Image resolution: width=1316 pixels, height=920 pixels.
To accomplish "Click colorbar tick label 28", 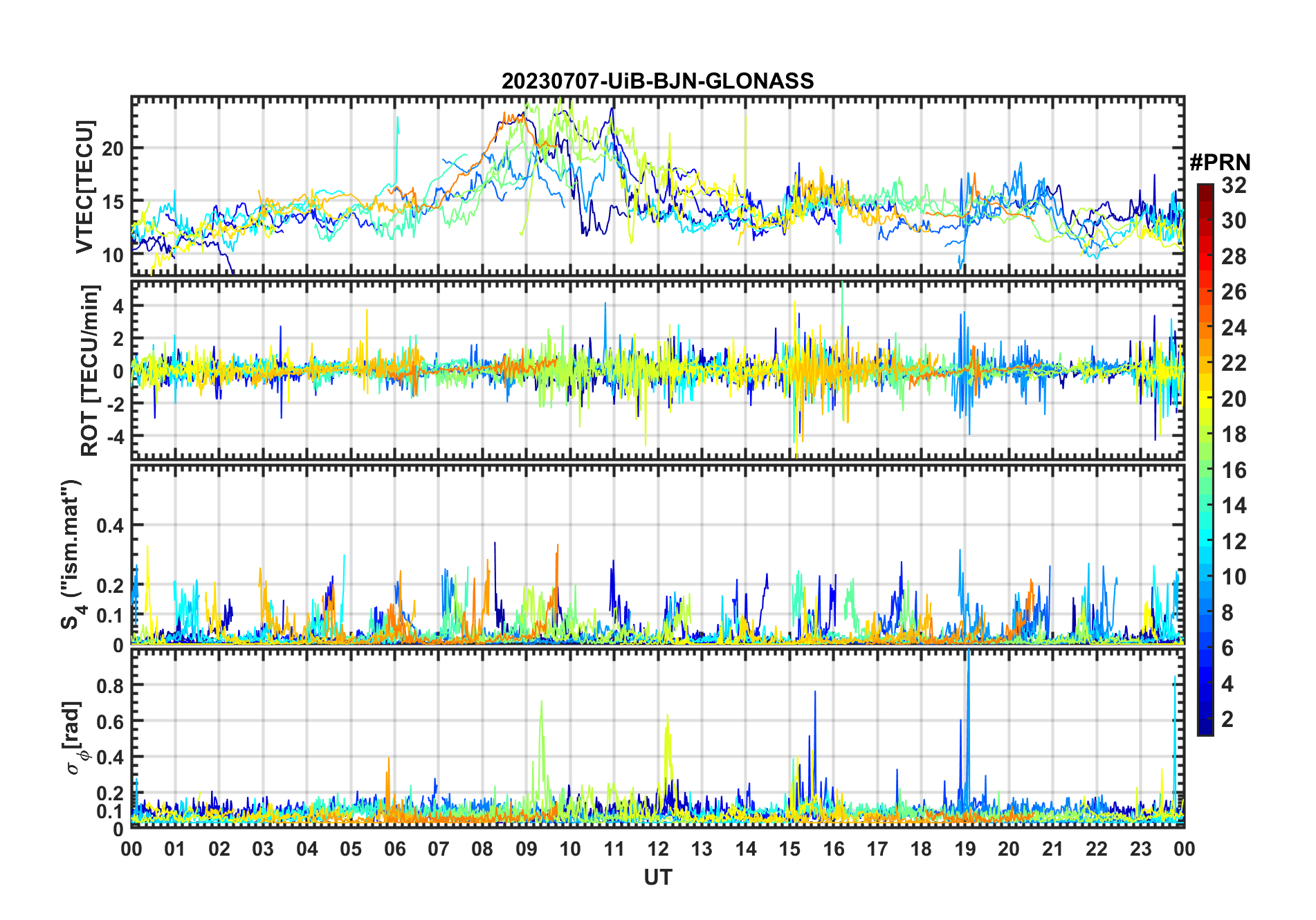I will (x=1234, y=257).
